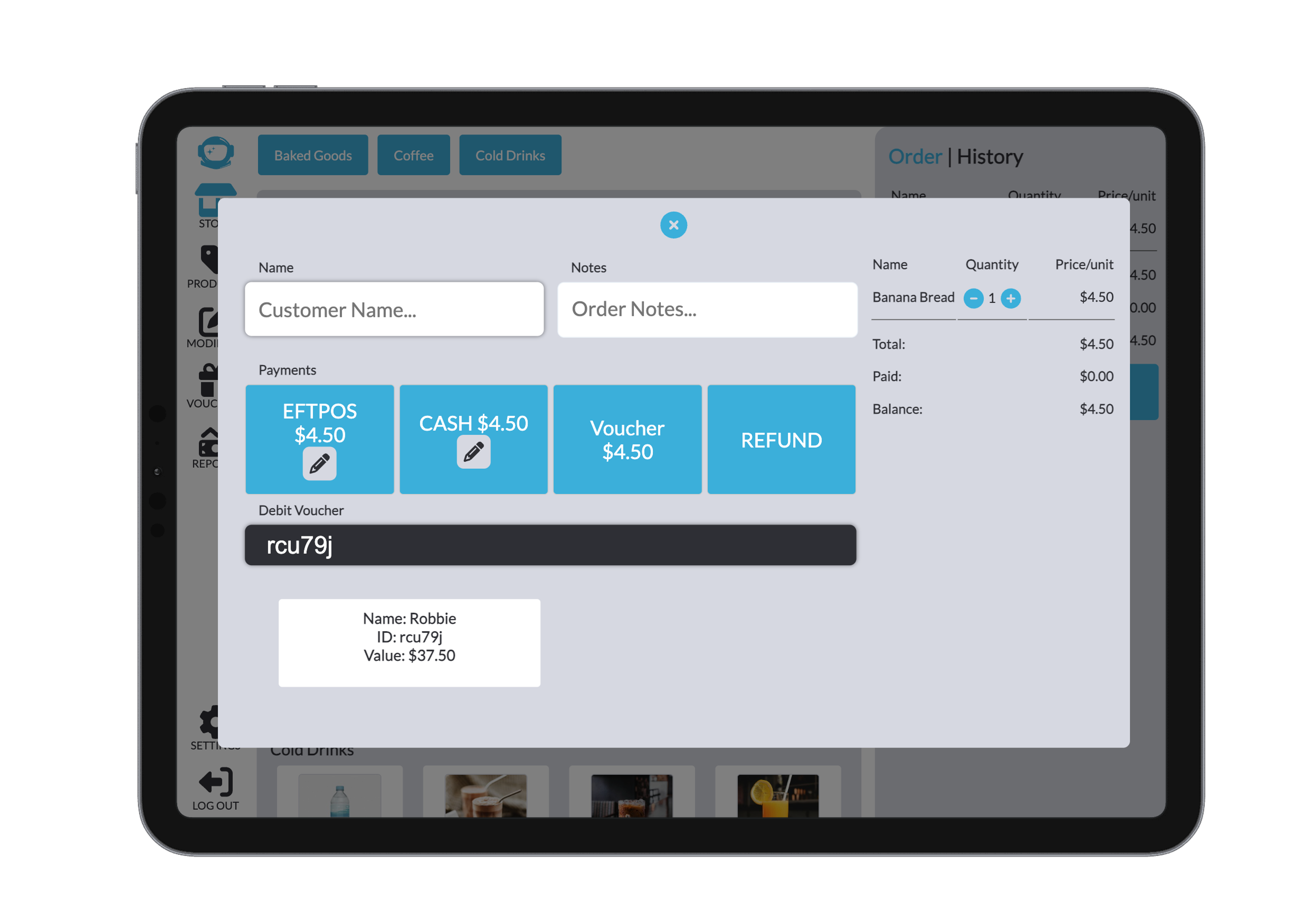Click pencil edit icon on CASH tile
The image size is (1307, 924).
[x=473, y=452]
